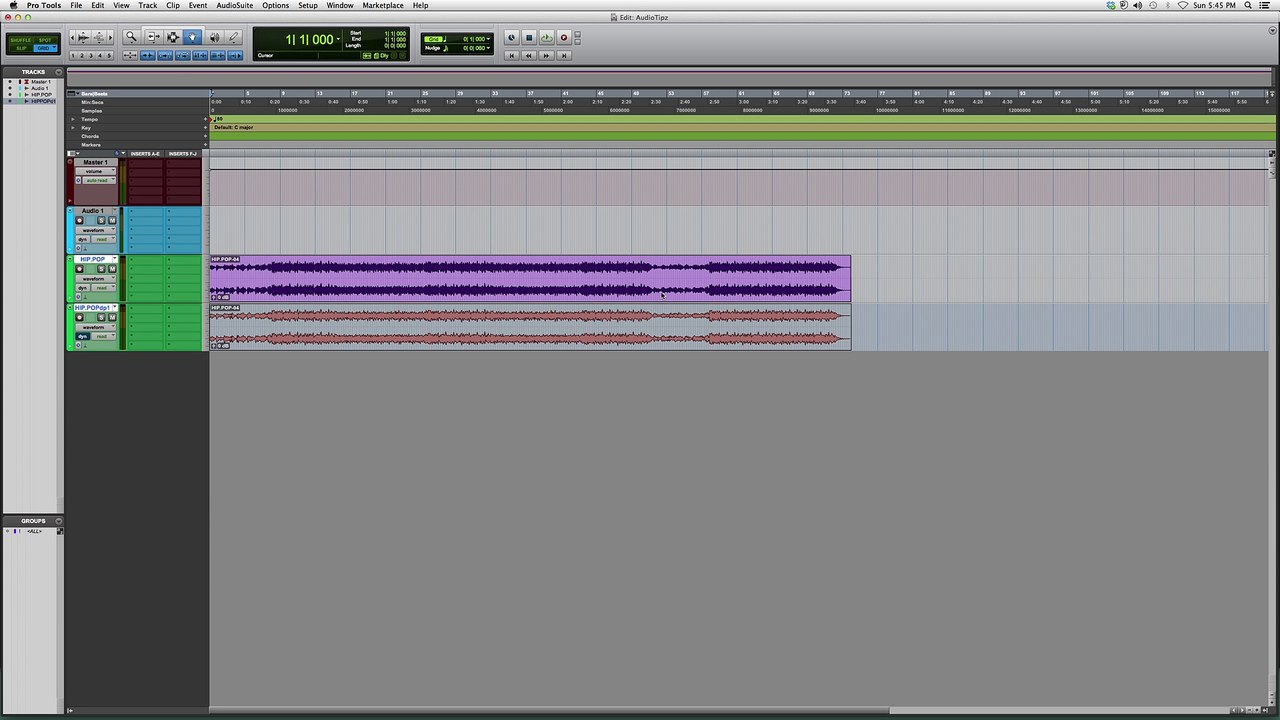Open Groups list popup menu
1280x720 pixels.
(x=59, y=521)
